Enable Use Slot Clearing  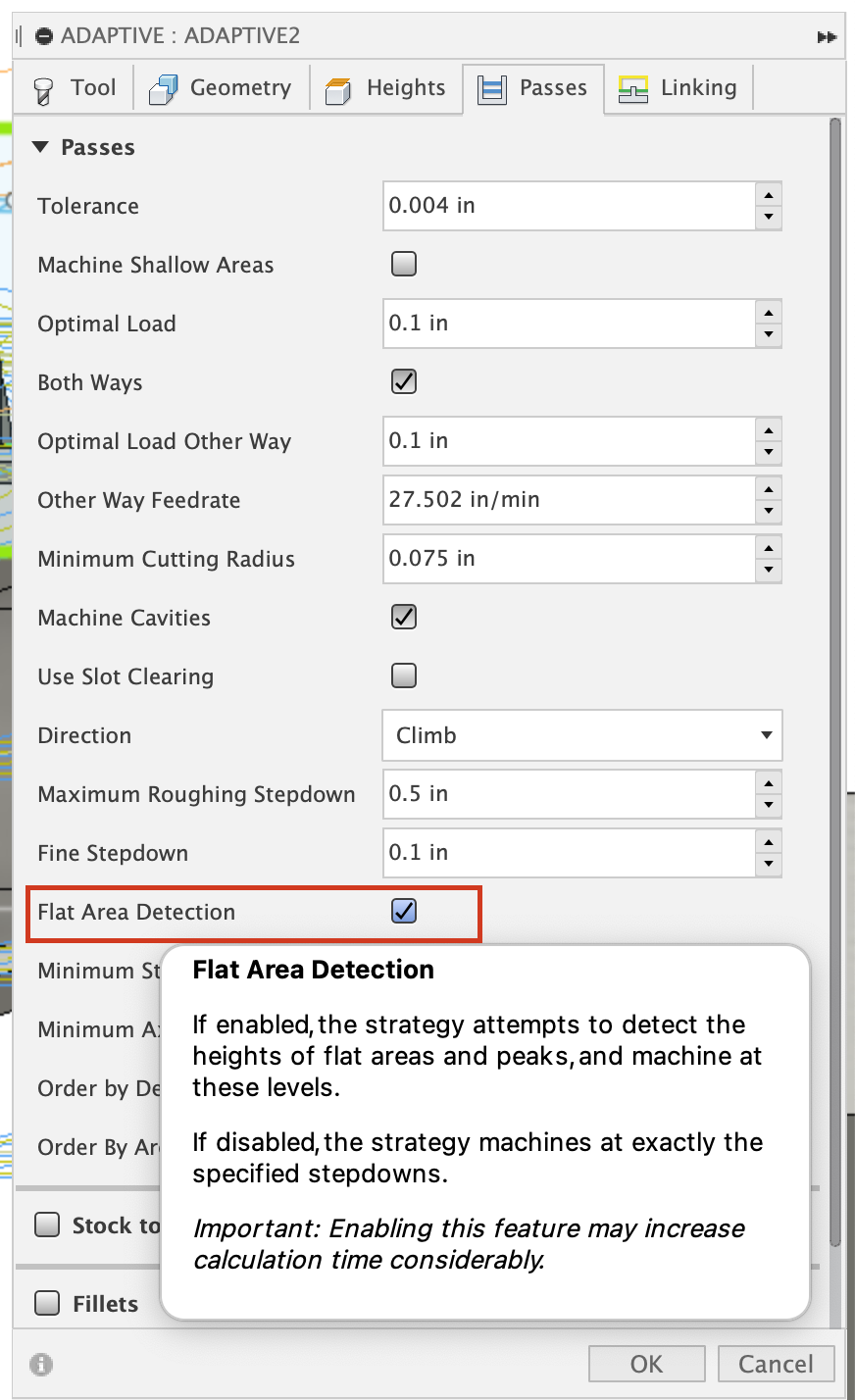[403, 675]
